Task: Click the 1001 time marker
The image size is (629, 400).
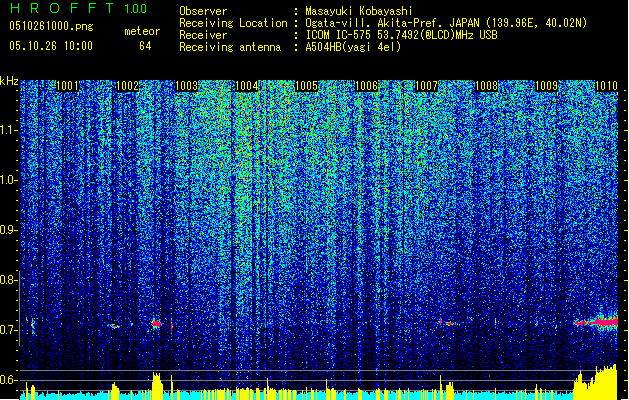Action: [x=67, y=85]
